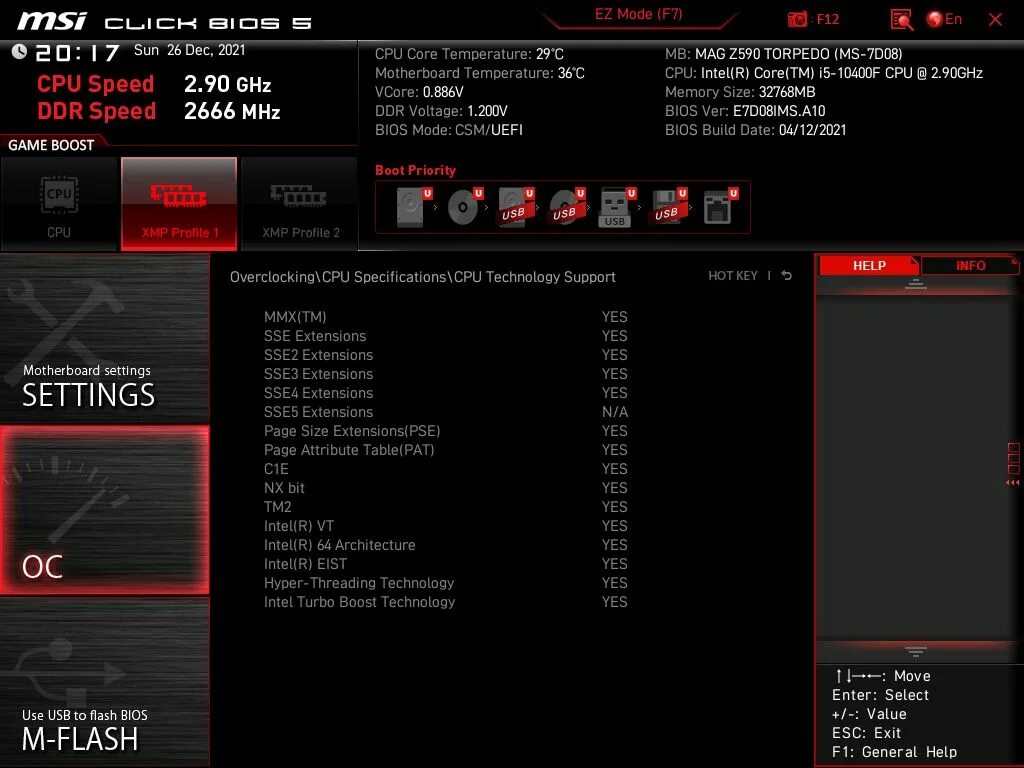Viewport: 1024px width, 768px height.
Task: Click the MSI Click BIOS 5 logo
Action: 164,22
